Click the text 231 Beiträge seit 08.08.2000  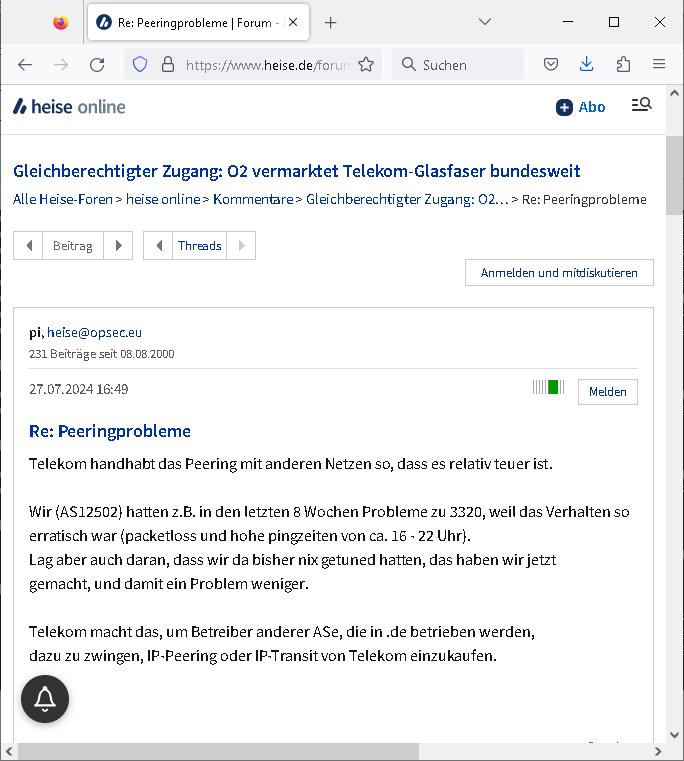pos(101,354)
